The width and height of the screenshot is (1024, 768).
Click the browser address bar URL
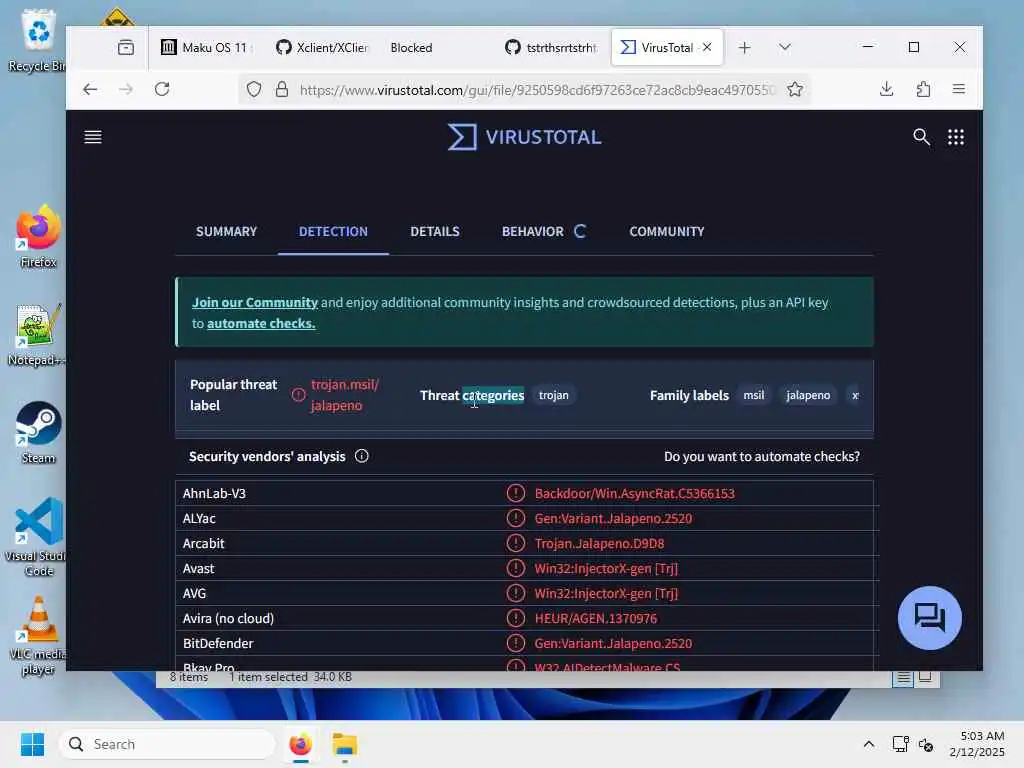point(537,89)
